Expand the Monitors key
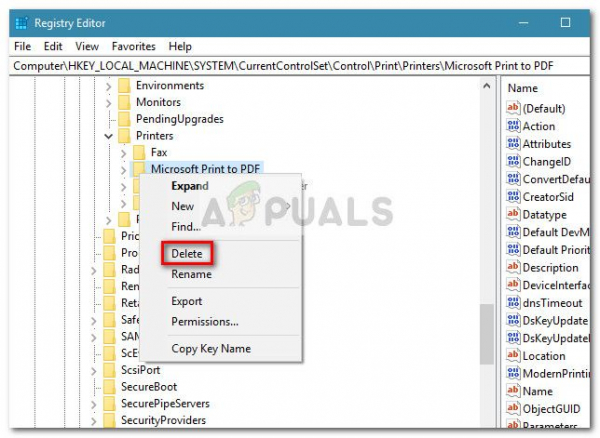Screen dimensions: 600x438 [109, 103]
